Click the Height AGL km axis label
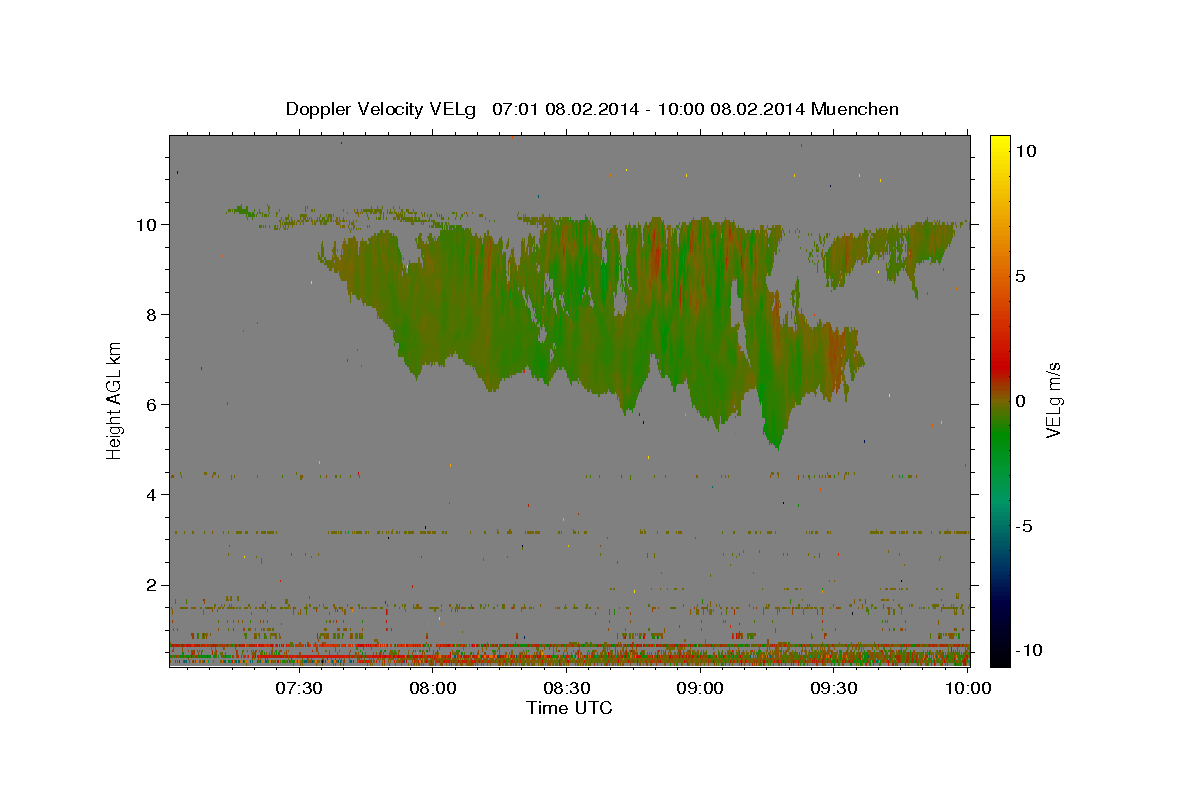 click(115, 400)
